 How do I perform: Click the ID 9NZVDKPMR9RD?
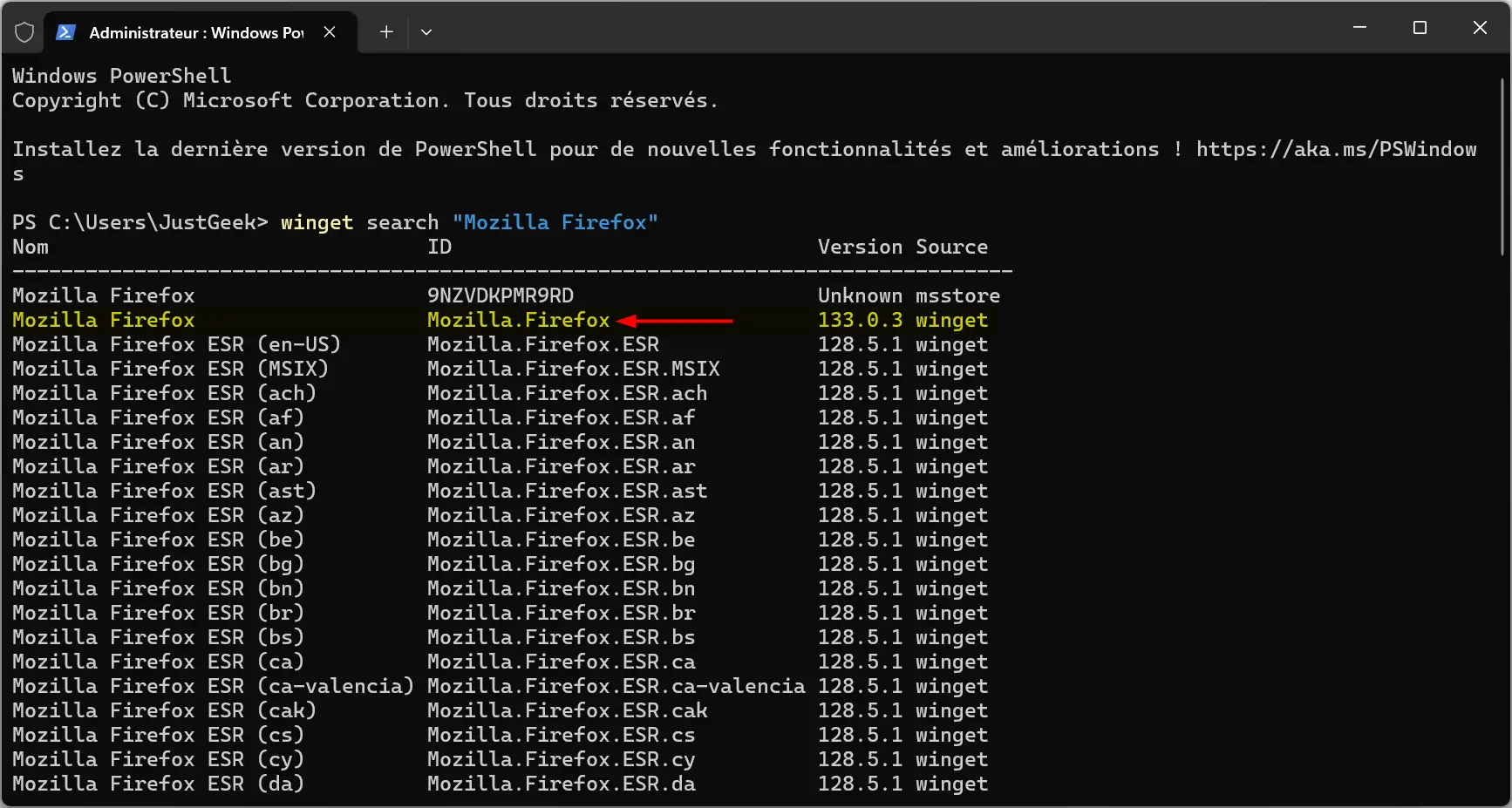[x=501, y=295]
